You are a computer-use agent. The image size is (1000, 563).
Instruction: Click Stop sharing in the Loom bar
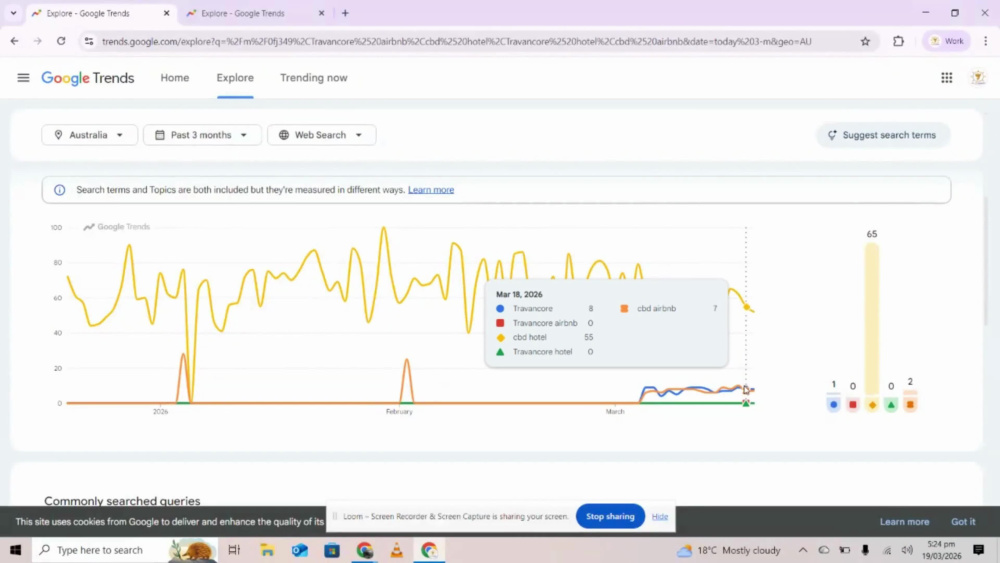click(610, 516)
